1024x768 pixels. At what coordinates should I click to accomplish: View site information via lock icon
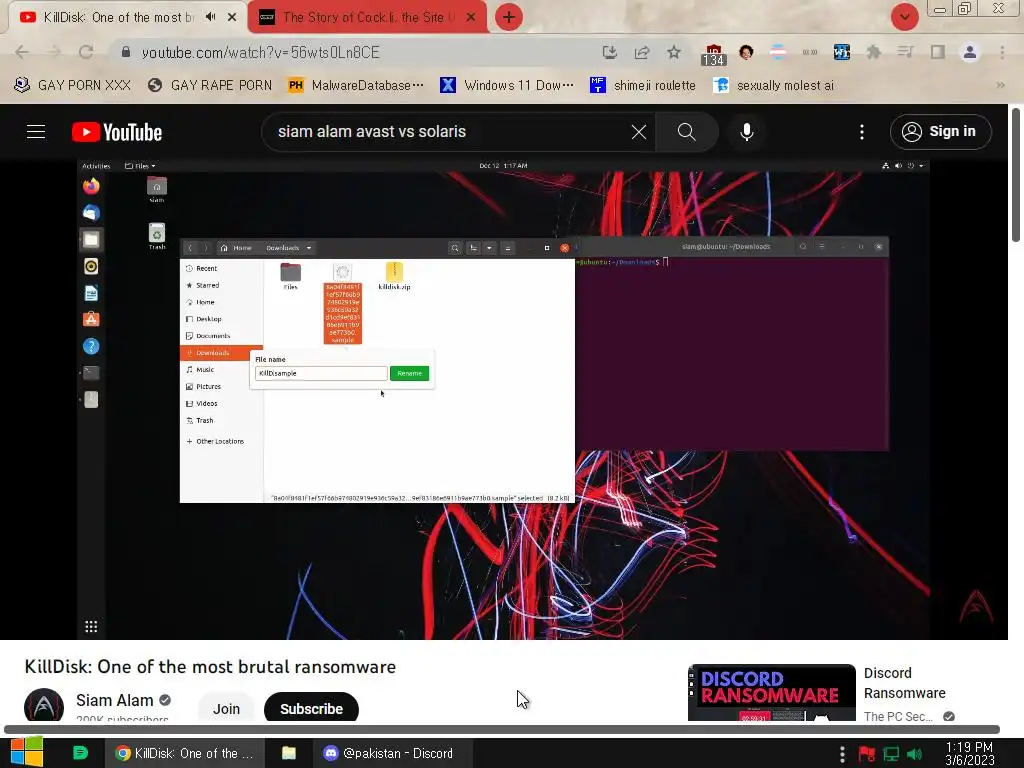pos(126,52)
